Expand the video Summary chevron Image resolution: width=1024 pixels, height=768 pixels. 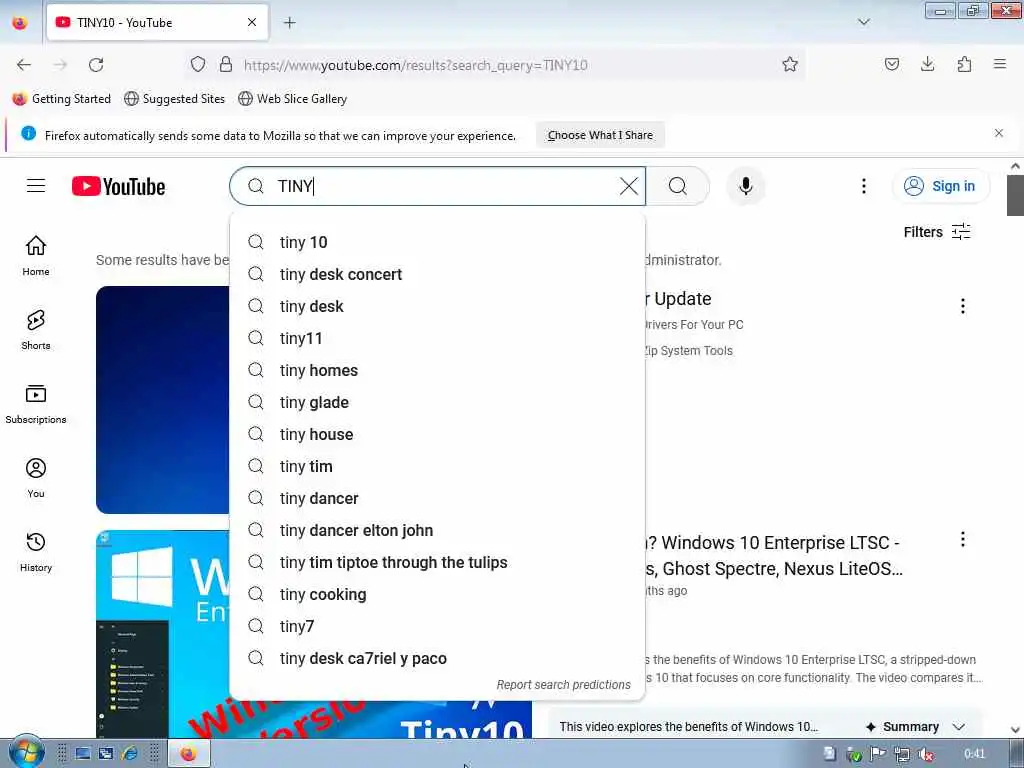[958, 727]
